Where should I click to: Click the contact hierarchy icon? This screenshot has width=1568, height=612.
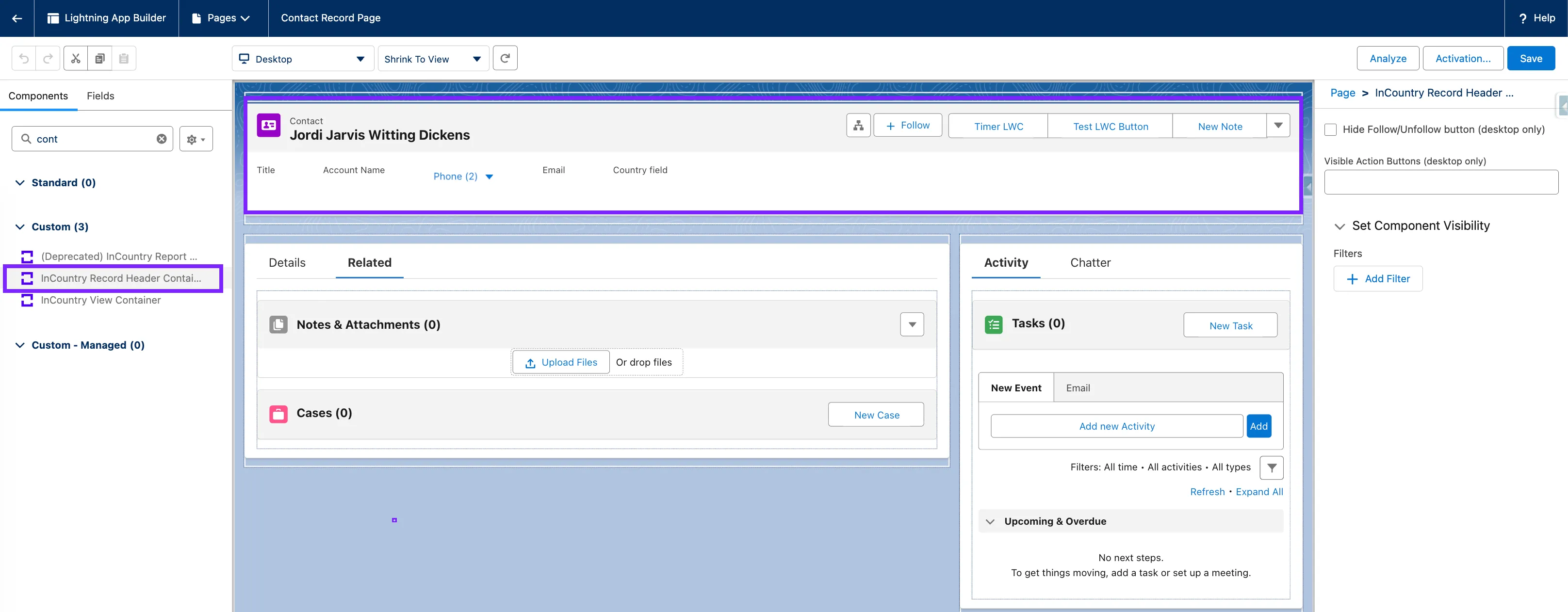(x=858, y=125)
